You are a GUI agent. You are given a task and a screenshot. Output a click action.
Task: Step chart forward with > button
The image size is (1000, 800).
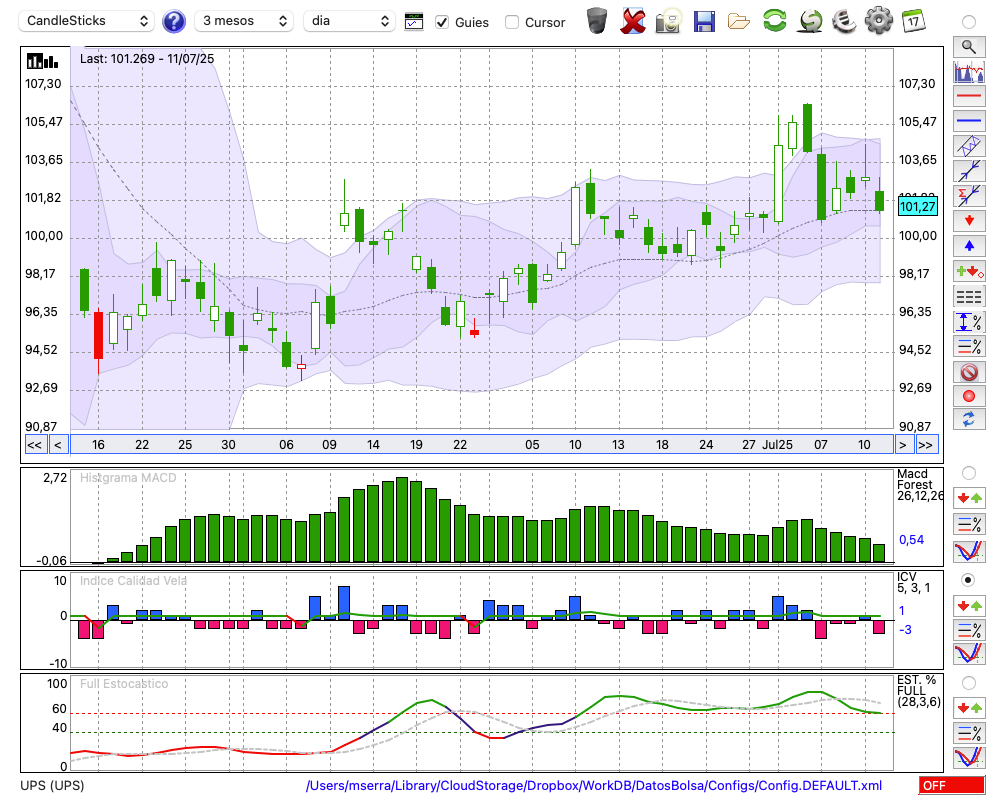coord(902,445)
